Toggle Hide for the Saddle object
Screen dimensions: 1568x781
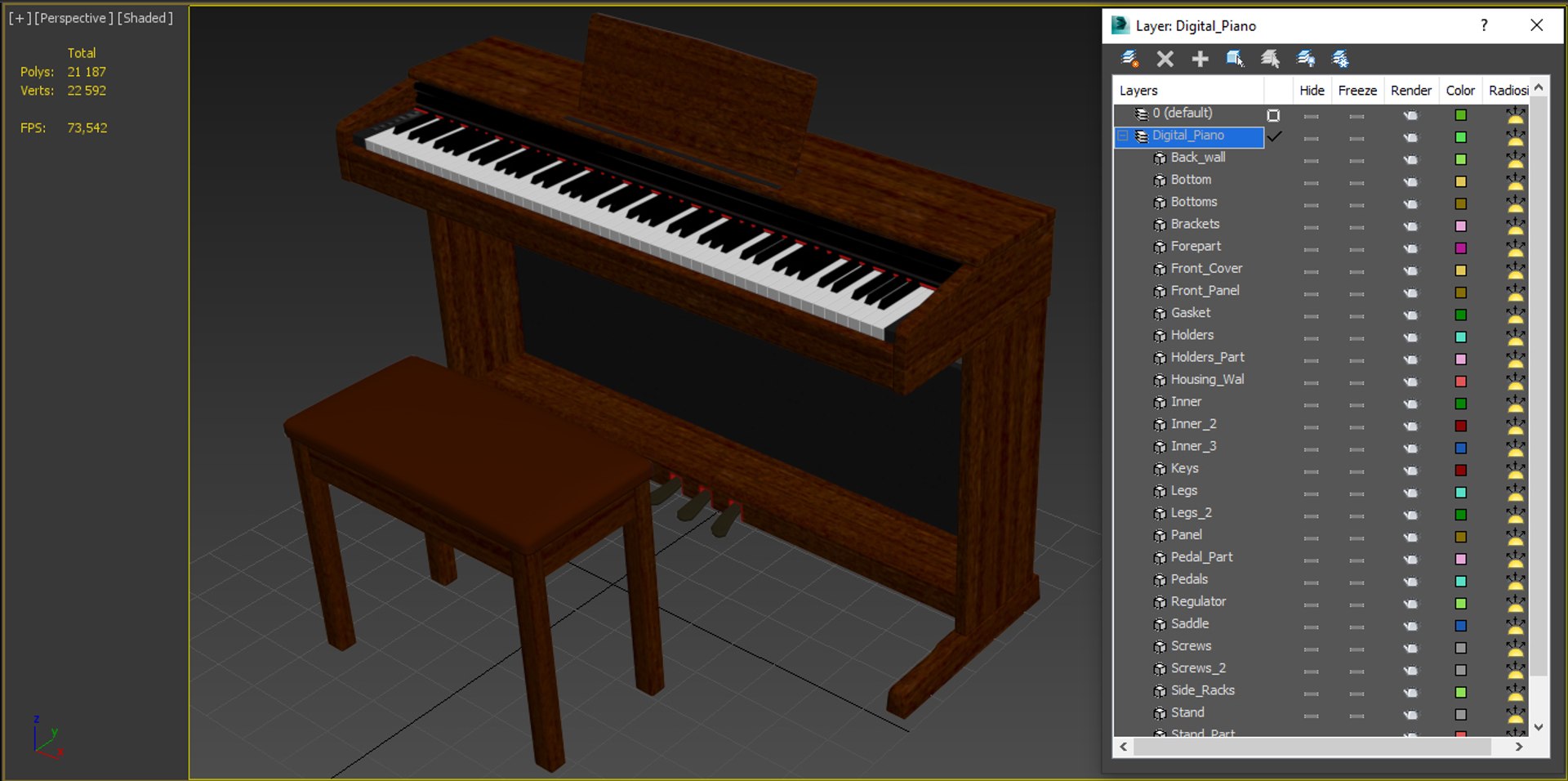[1312, 626]
